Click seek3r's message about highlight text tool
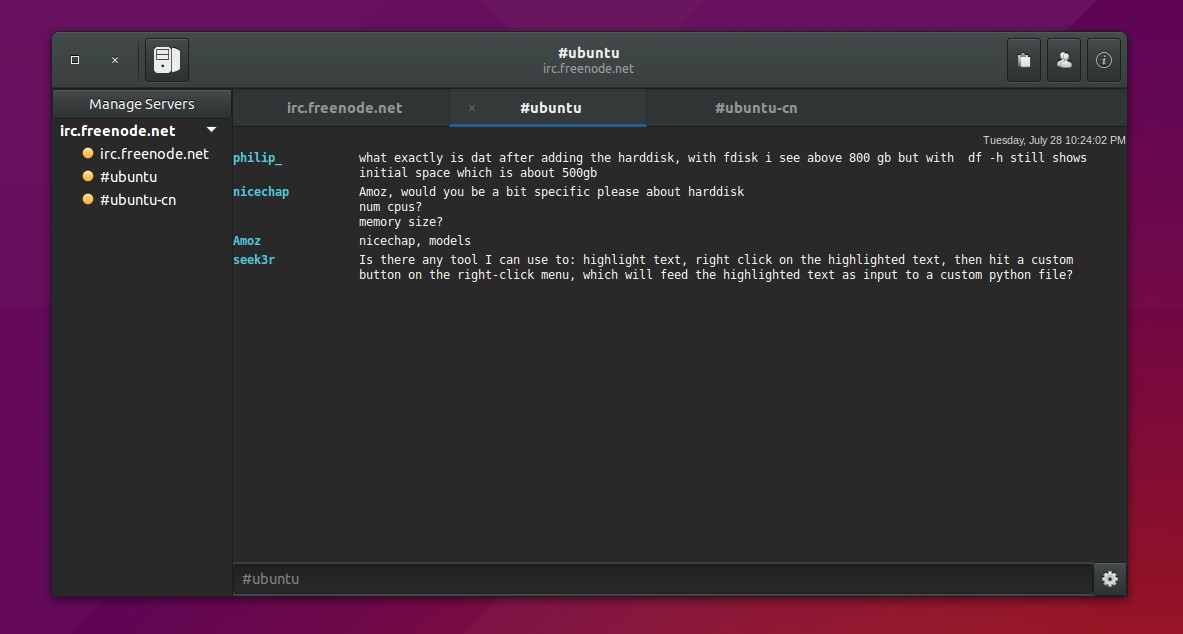Screen dimensions: 1183x634 tap(716, 267)
